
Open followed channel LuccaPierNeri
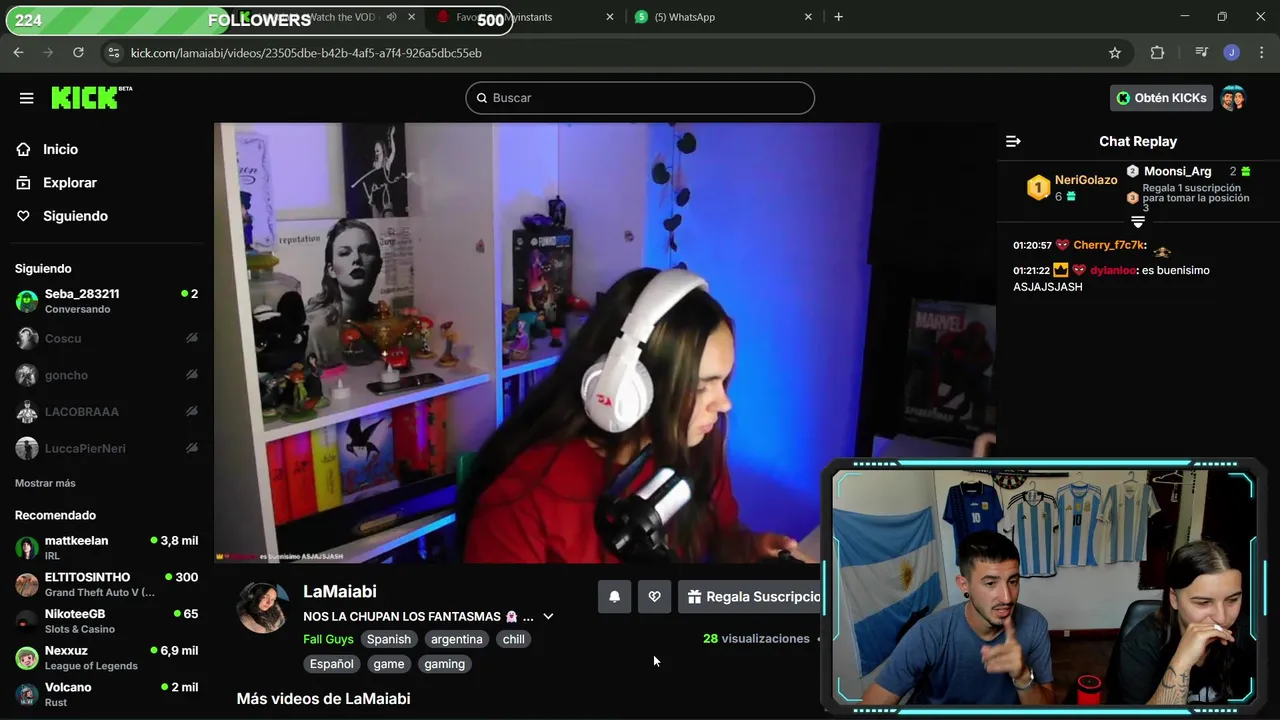point(106,449)
